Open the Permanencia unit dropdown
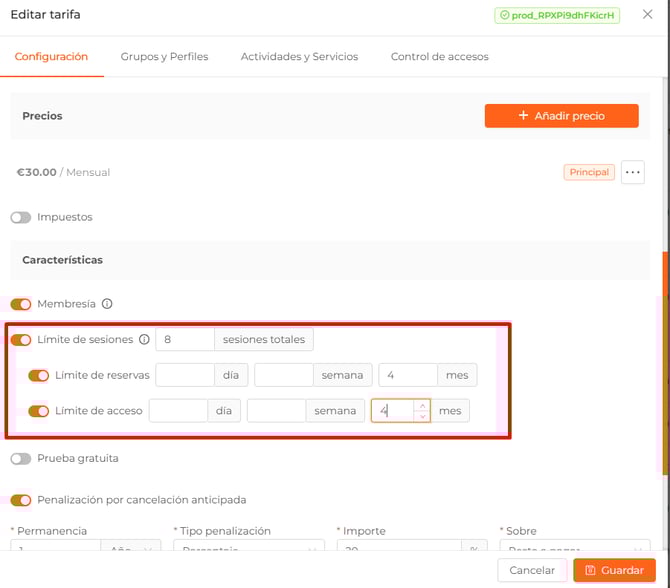Viewport: 670px width, 588px height. click(131, 549)
